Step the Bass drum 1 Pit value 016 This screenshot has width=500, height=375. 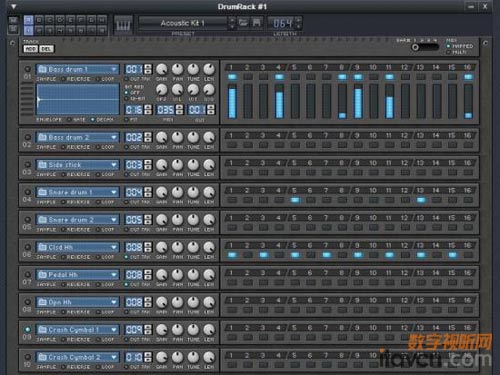point(148,110)
